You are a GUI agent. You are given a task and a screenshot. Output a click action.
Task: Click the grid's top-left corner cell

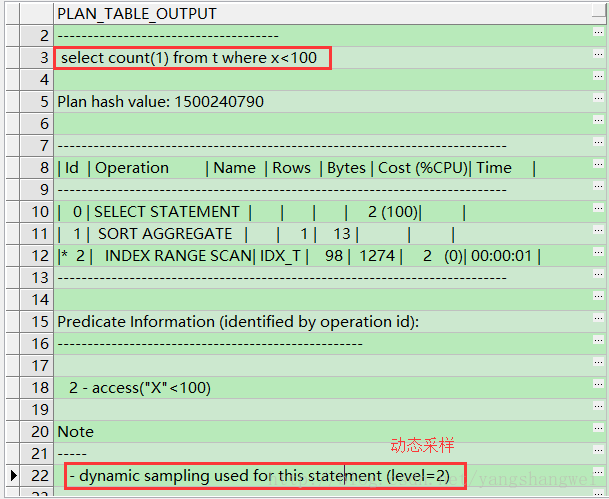(26, 14)
